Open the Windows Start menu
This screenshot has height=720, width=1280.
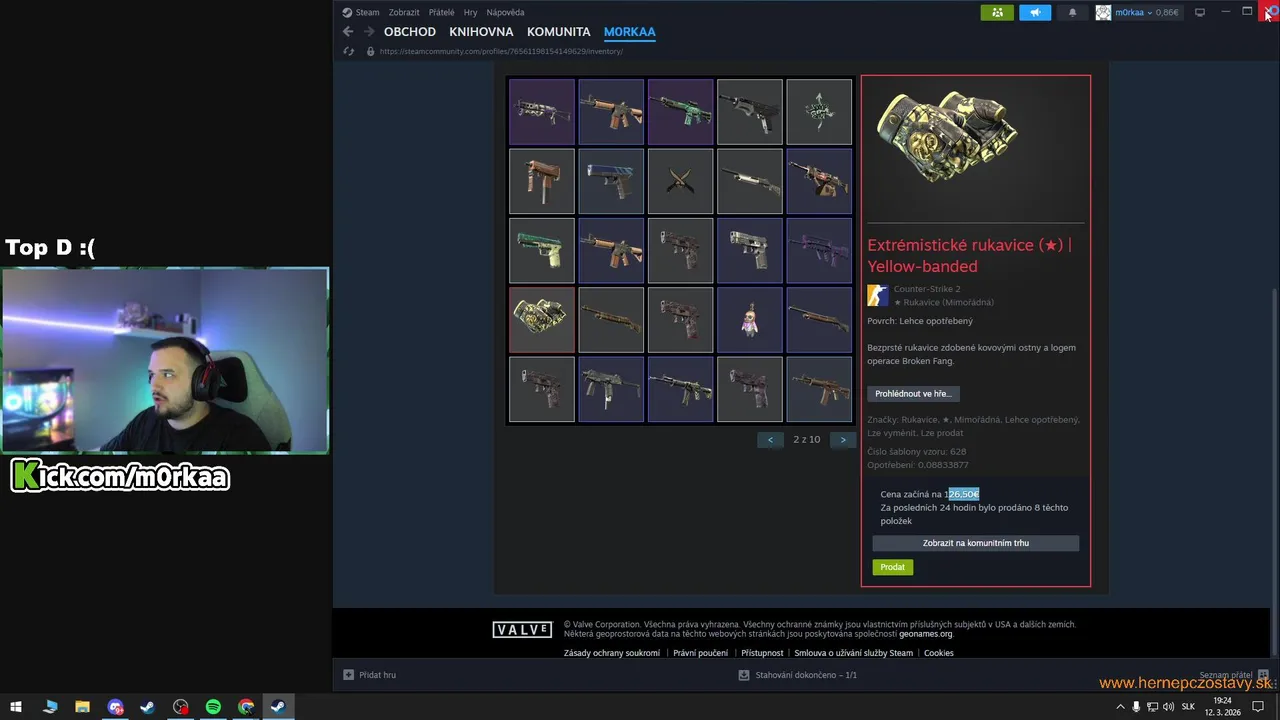tap(16, 707)
